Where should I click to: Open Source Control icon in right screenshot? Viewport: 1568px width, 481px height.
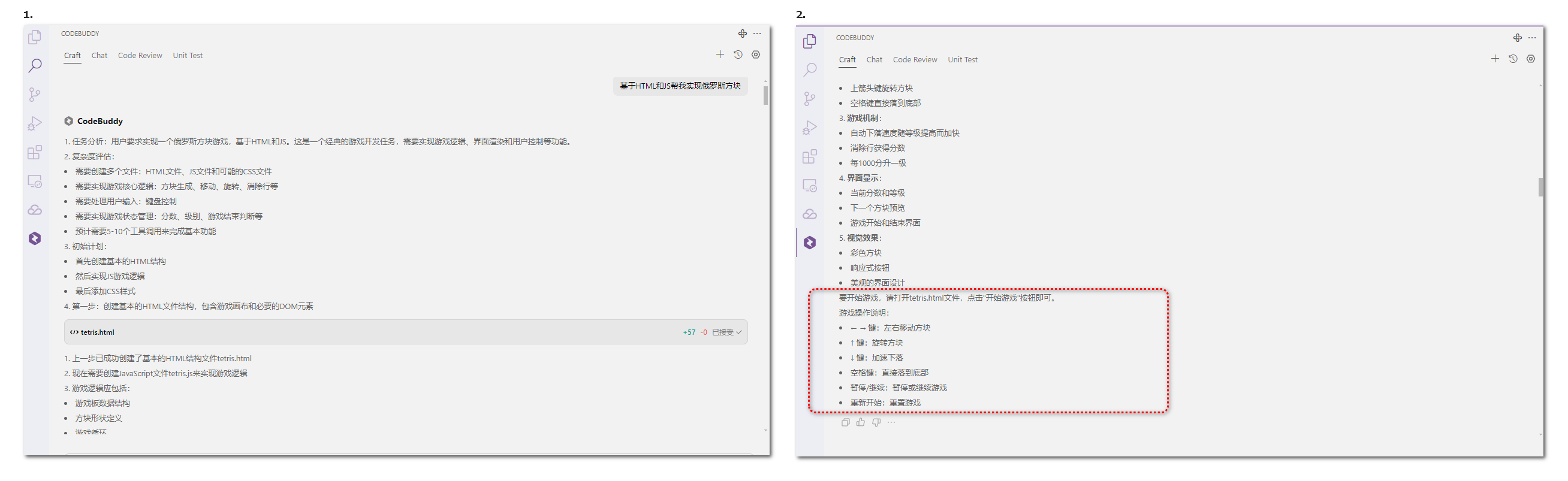[810, 98]
